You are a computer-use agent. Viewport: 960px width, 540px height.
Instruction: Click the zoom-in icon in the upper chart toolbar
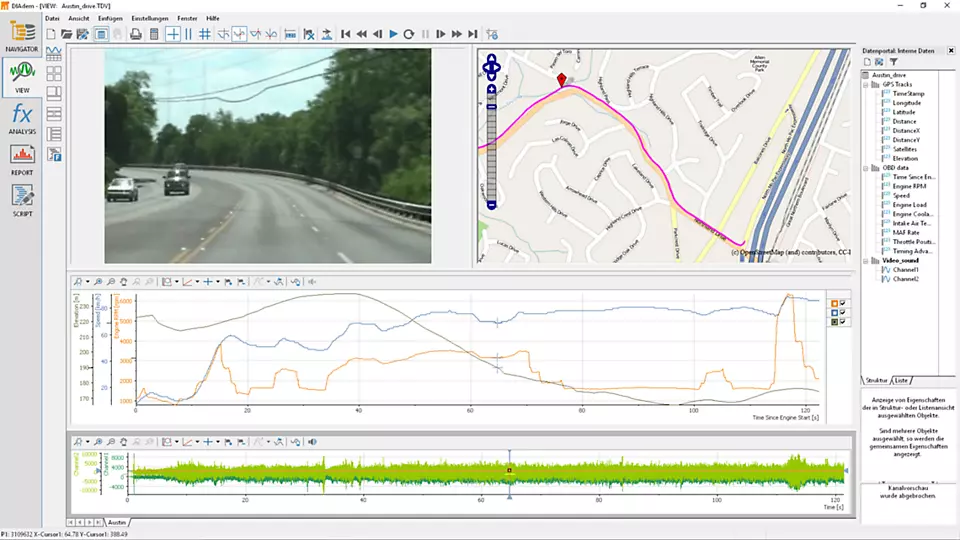[x=98, y=282]
